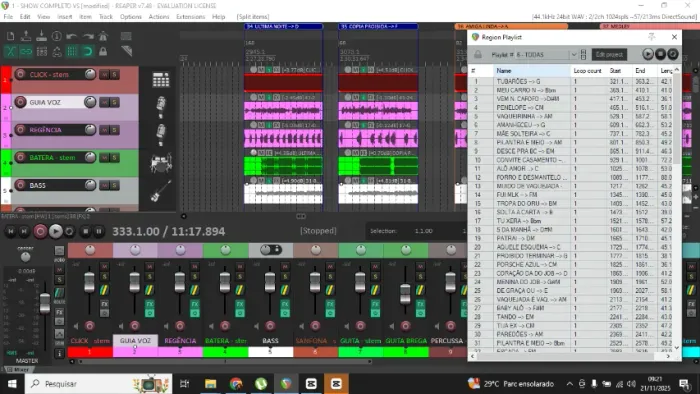The height and width of the screenshot is (394, 700).
Task: Open the Actions menu
Action: (x=159, y=17)
